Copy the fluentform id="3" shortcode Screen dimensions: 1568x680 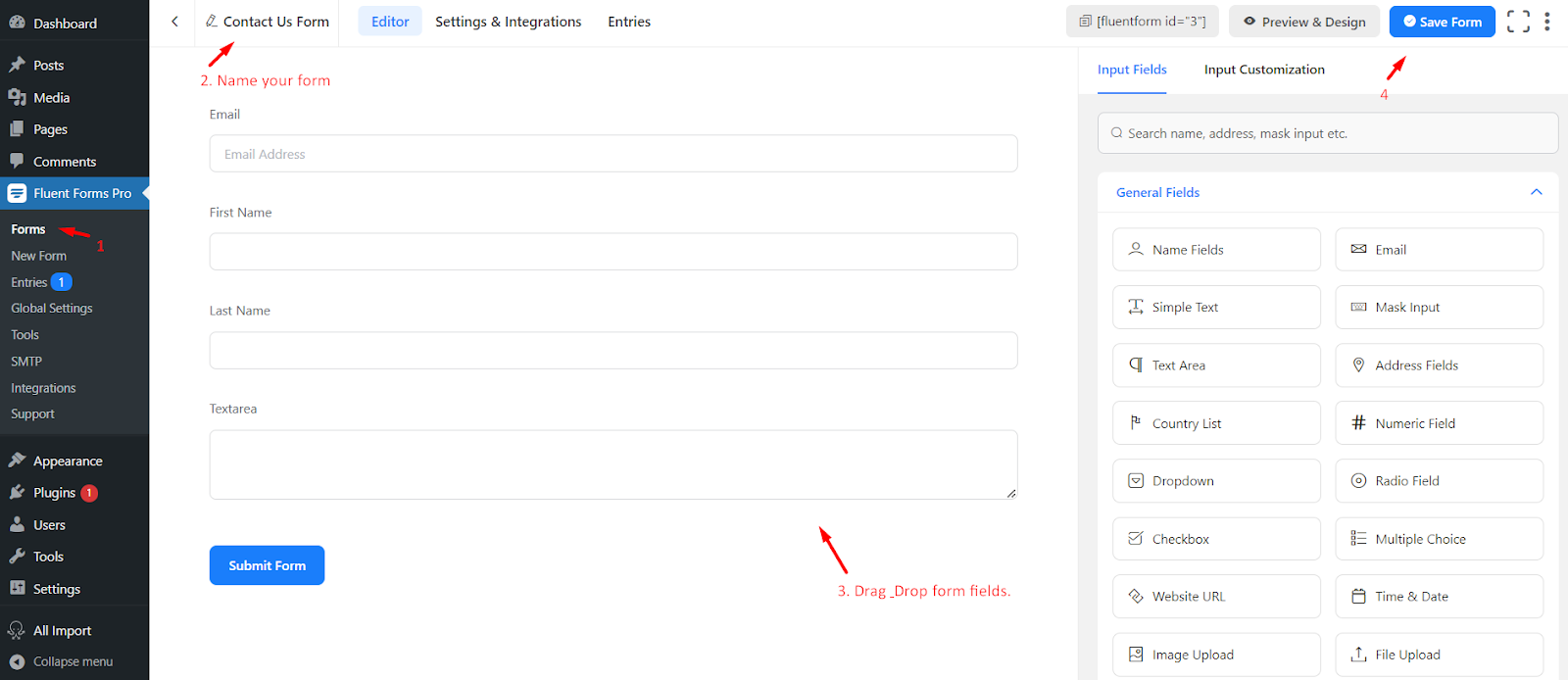pos(1143,22)
